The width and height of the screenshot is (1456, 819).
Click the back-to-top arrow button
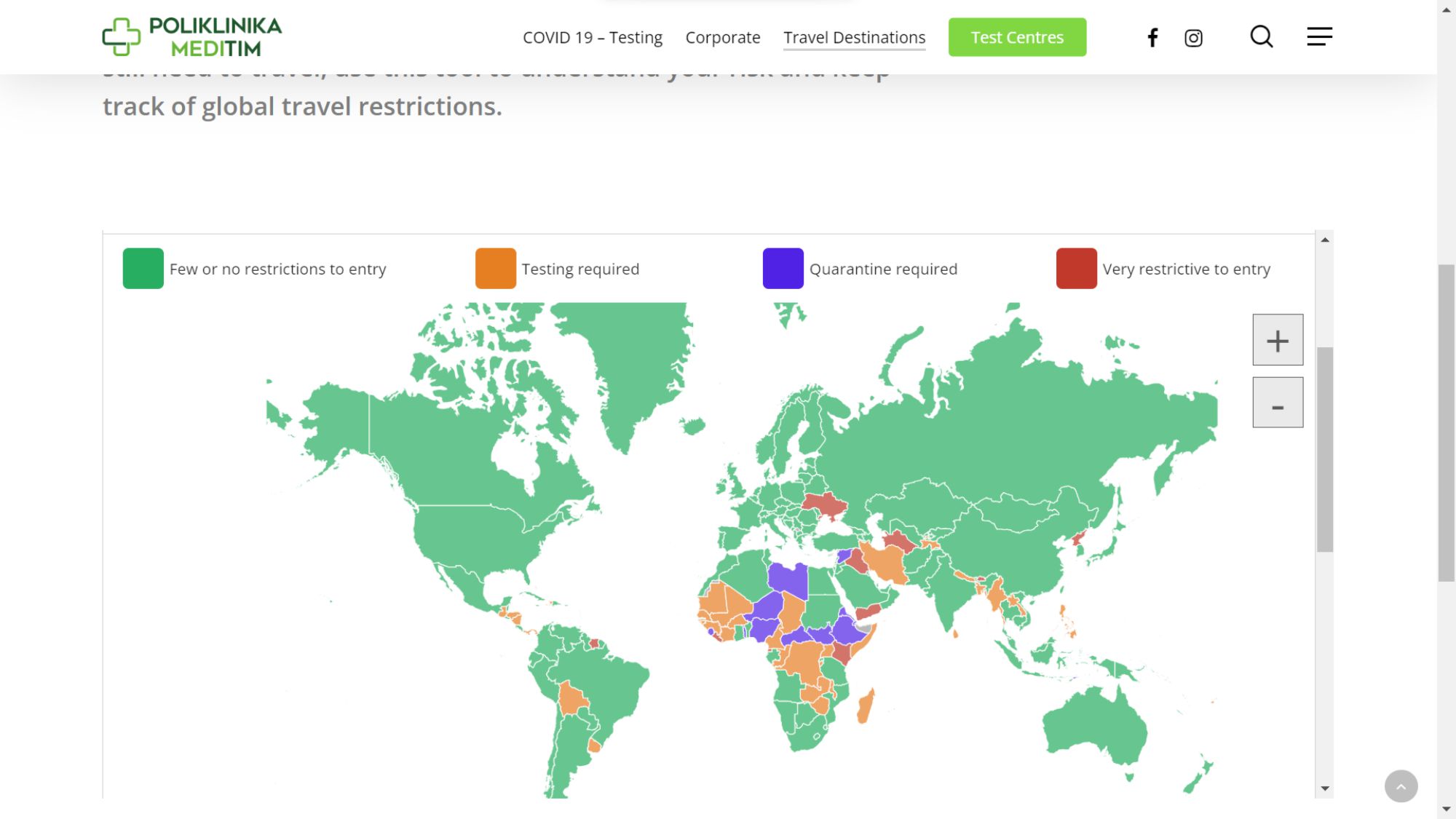pyautogui.click(x=1401, y=786)
